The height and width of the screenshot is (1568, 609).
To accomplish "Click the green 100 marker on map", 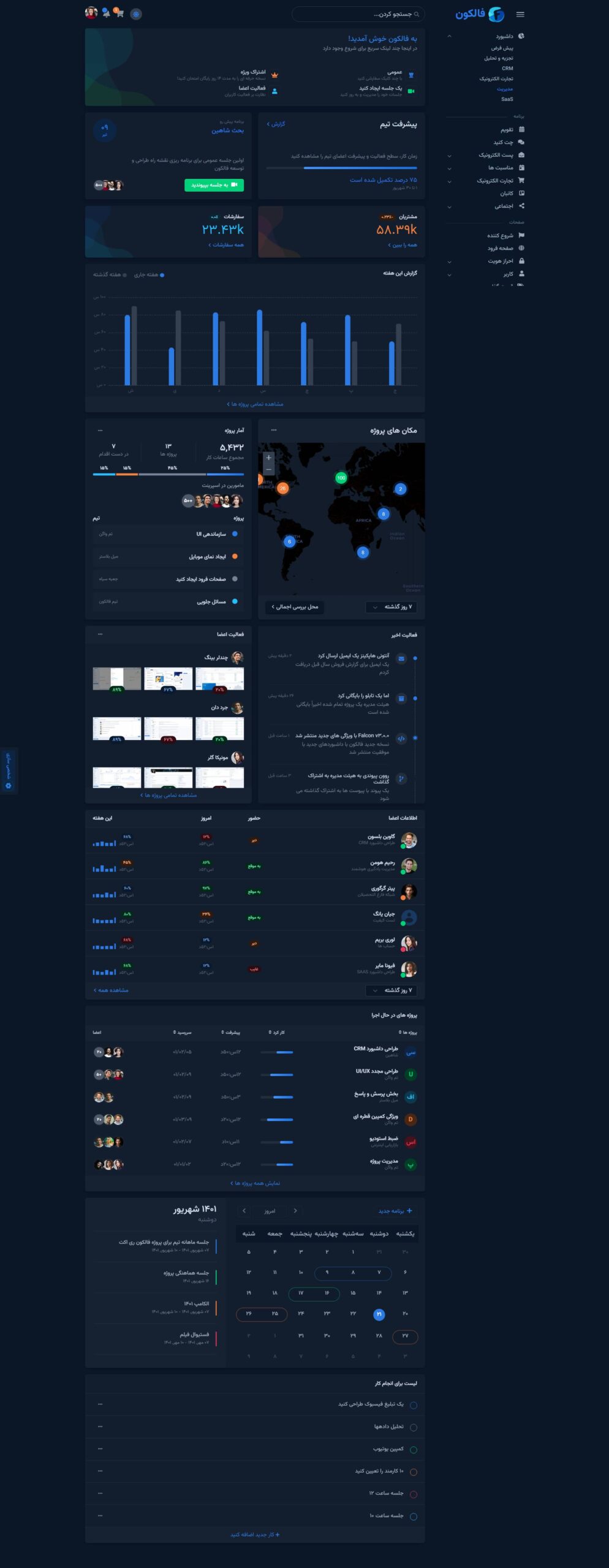I will pyautogui.click(x=341, y=478).
